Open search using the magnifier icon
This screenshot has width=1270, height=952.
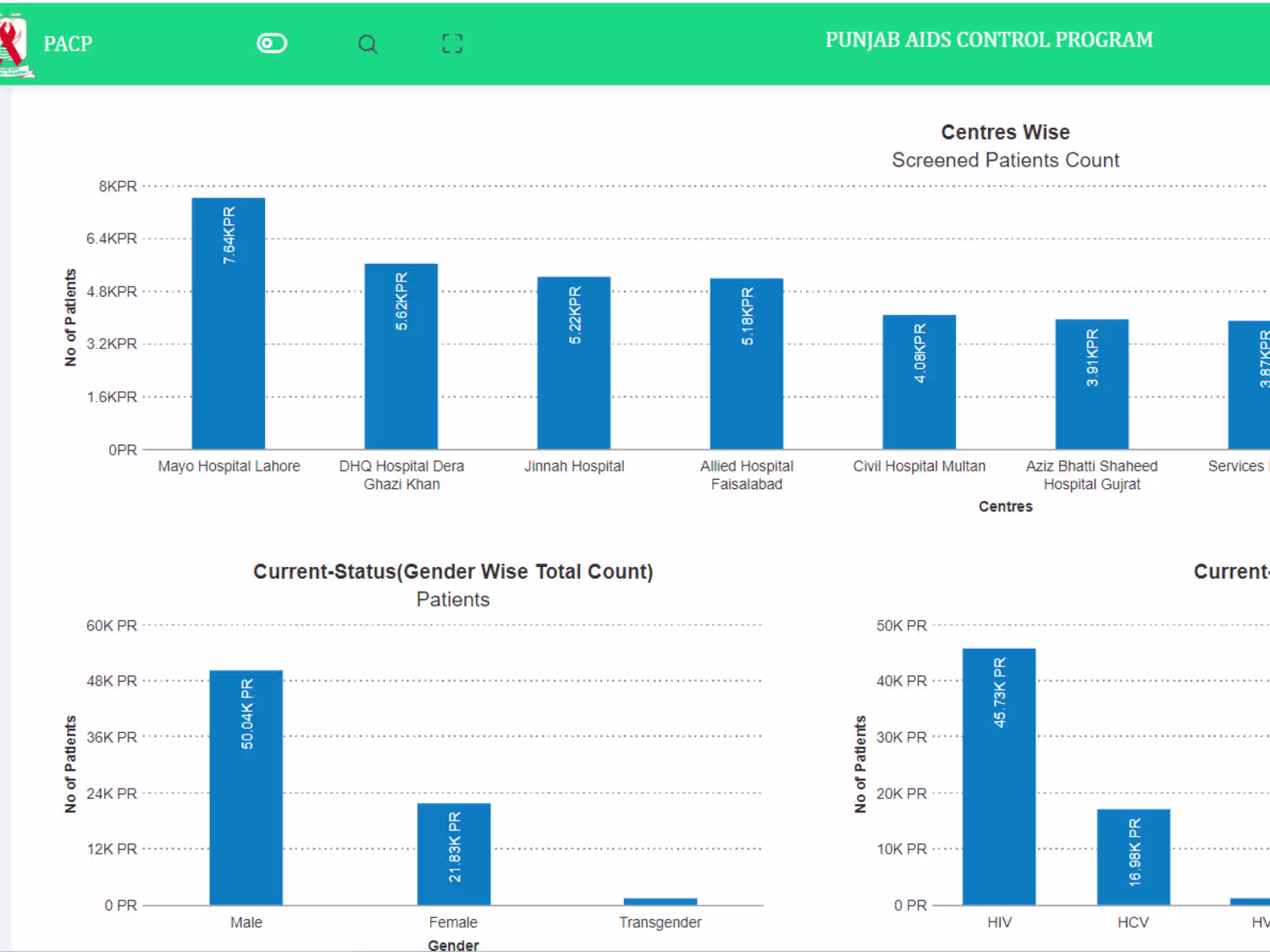367,44
